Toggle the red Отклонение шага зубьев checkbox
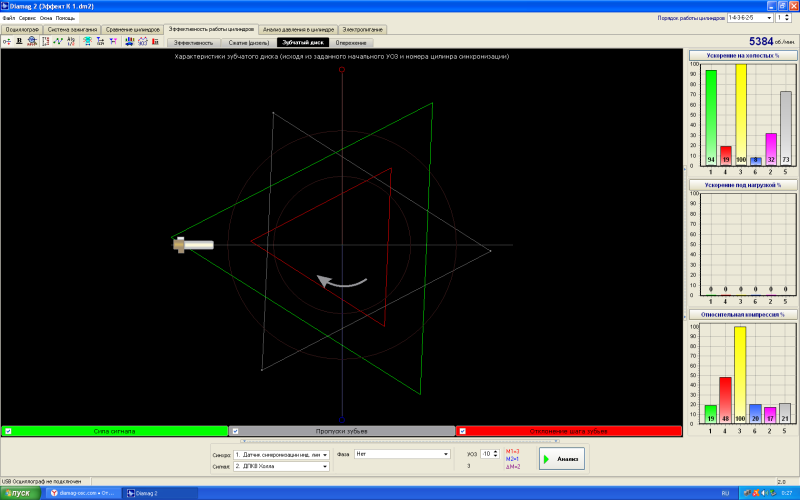Screen dimensions: 800x500 [462, 431]
